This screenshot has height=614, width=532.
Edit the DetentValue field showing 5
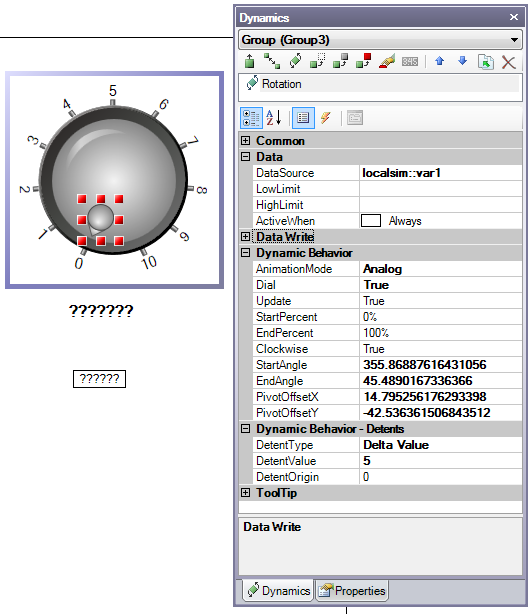click(x=440, y=461)
